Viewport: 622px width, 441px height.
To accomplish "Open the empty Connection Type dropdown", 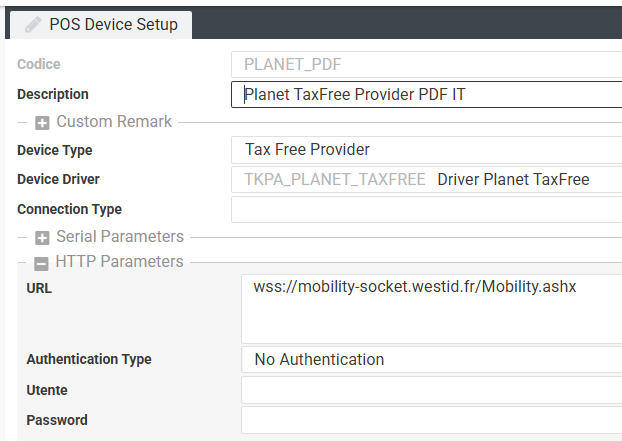I will [x=425, y=210].
